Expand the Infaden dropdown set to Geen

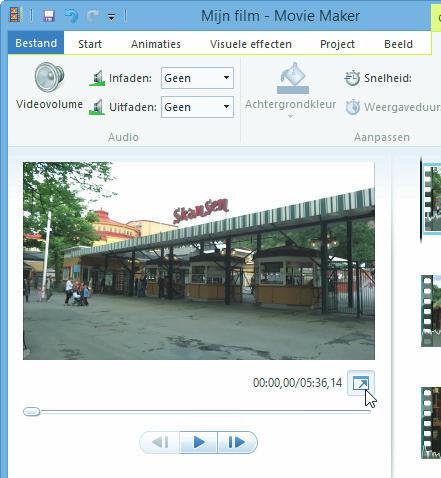[197, 78]
